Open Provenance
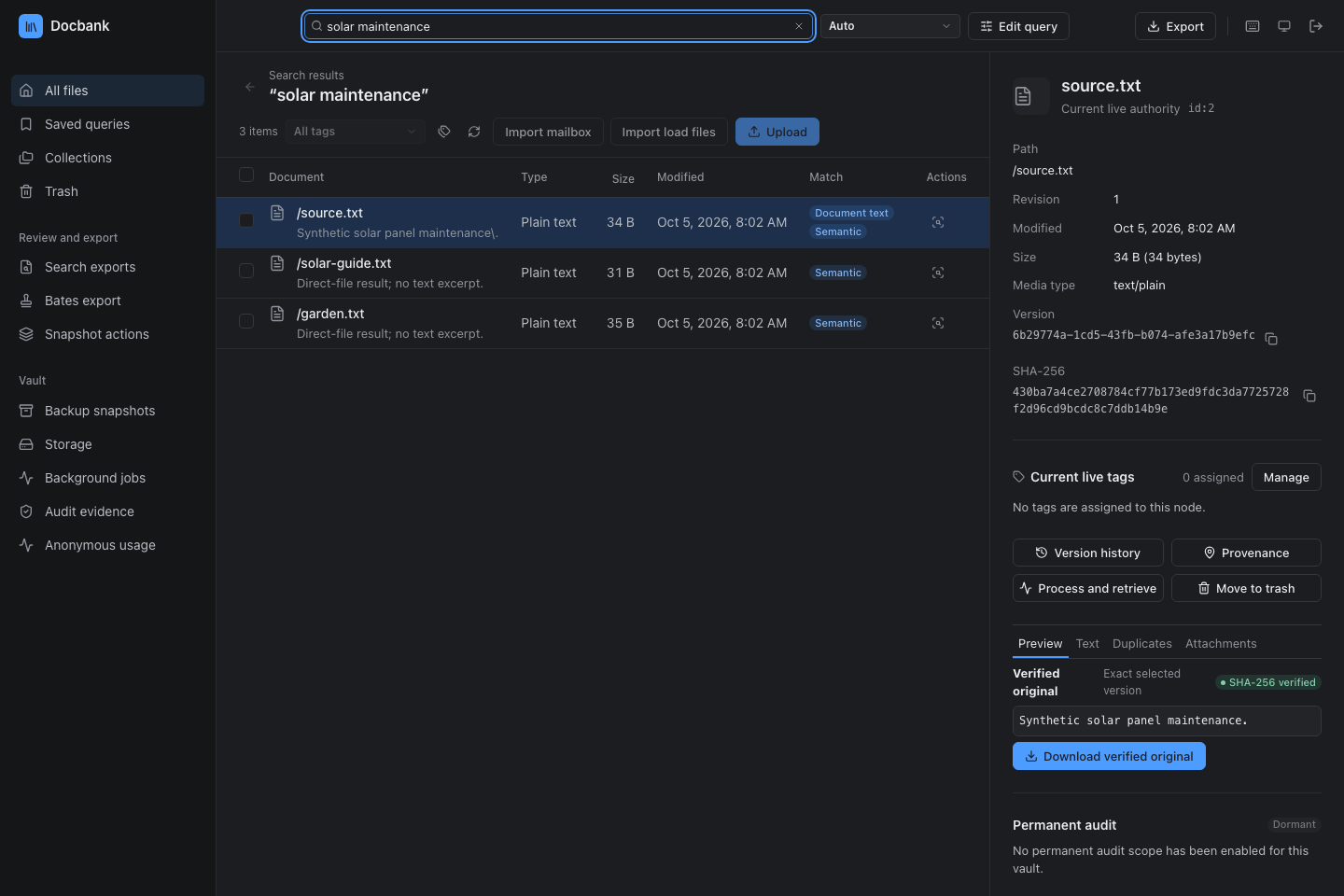The width and height of the screenshot is (1344, 896). pos(1246,553)
